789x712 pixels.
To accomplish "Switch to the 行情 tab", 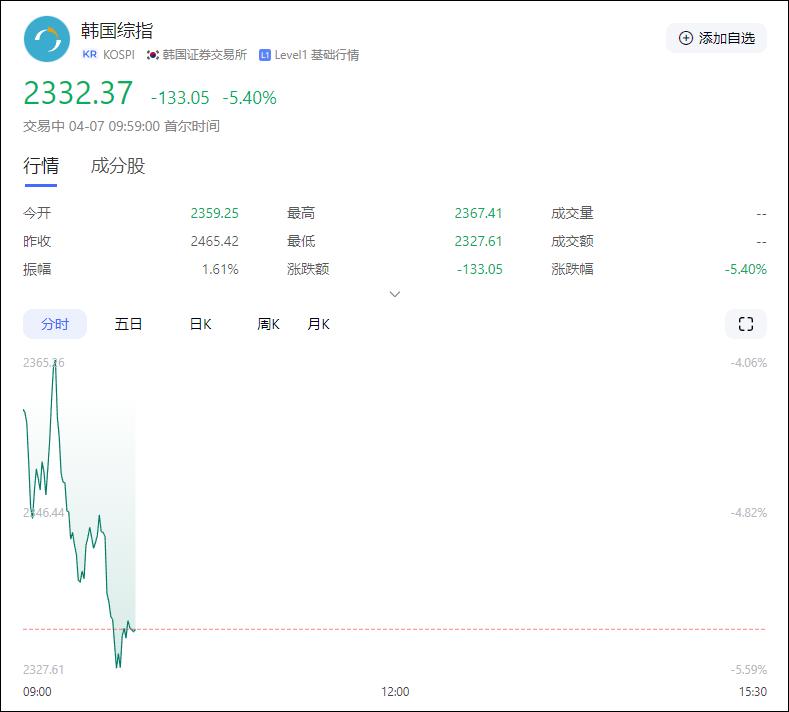I will (x=41, y=166).
